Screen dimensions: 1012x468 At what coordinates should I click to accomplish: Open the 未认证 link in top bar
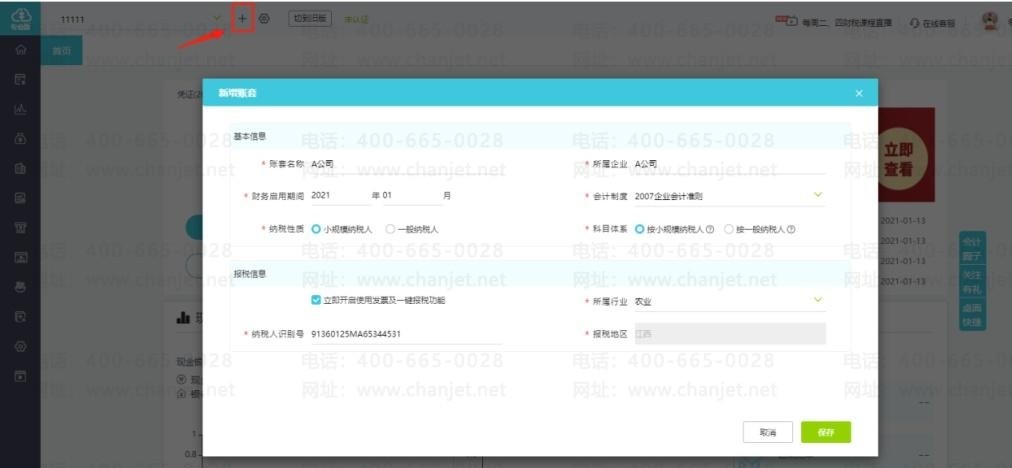tap(356, 19)
